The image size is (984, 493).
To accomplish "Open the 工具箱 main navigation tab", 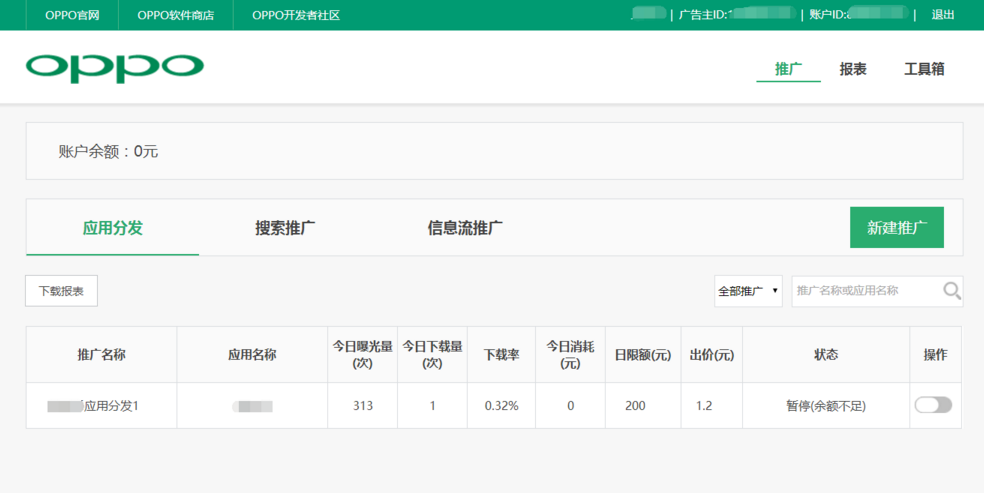I will click(x=924, y=69).
